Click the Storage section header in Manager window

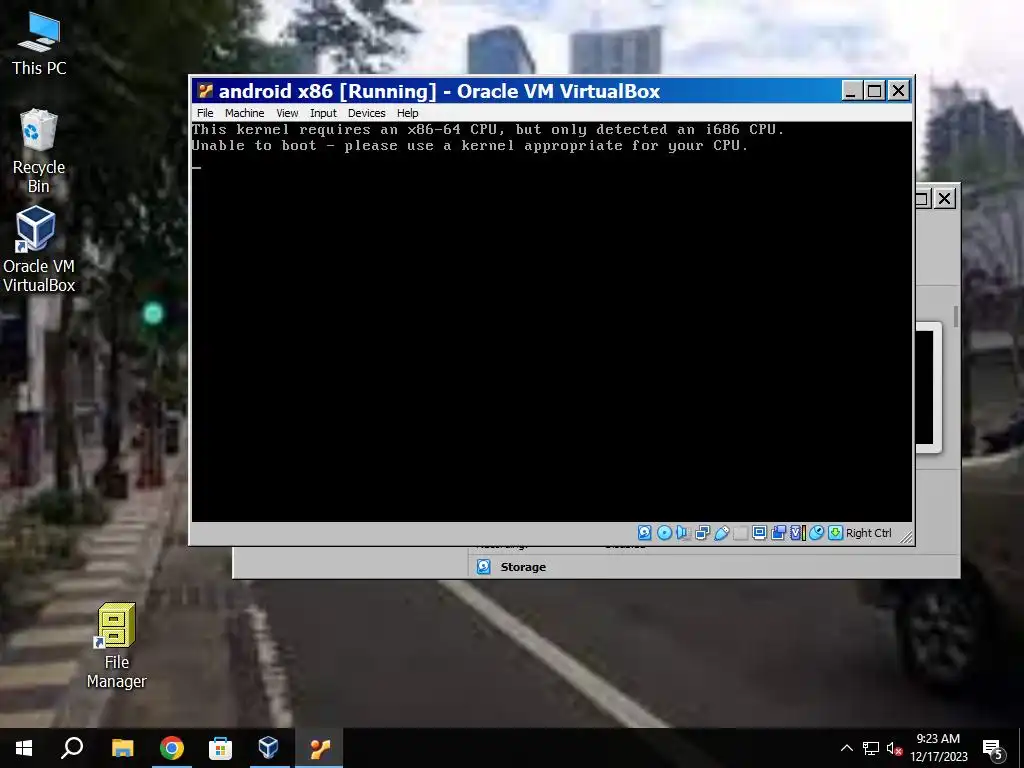tap(523, 567)
